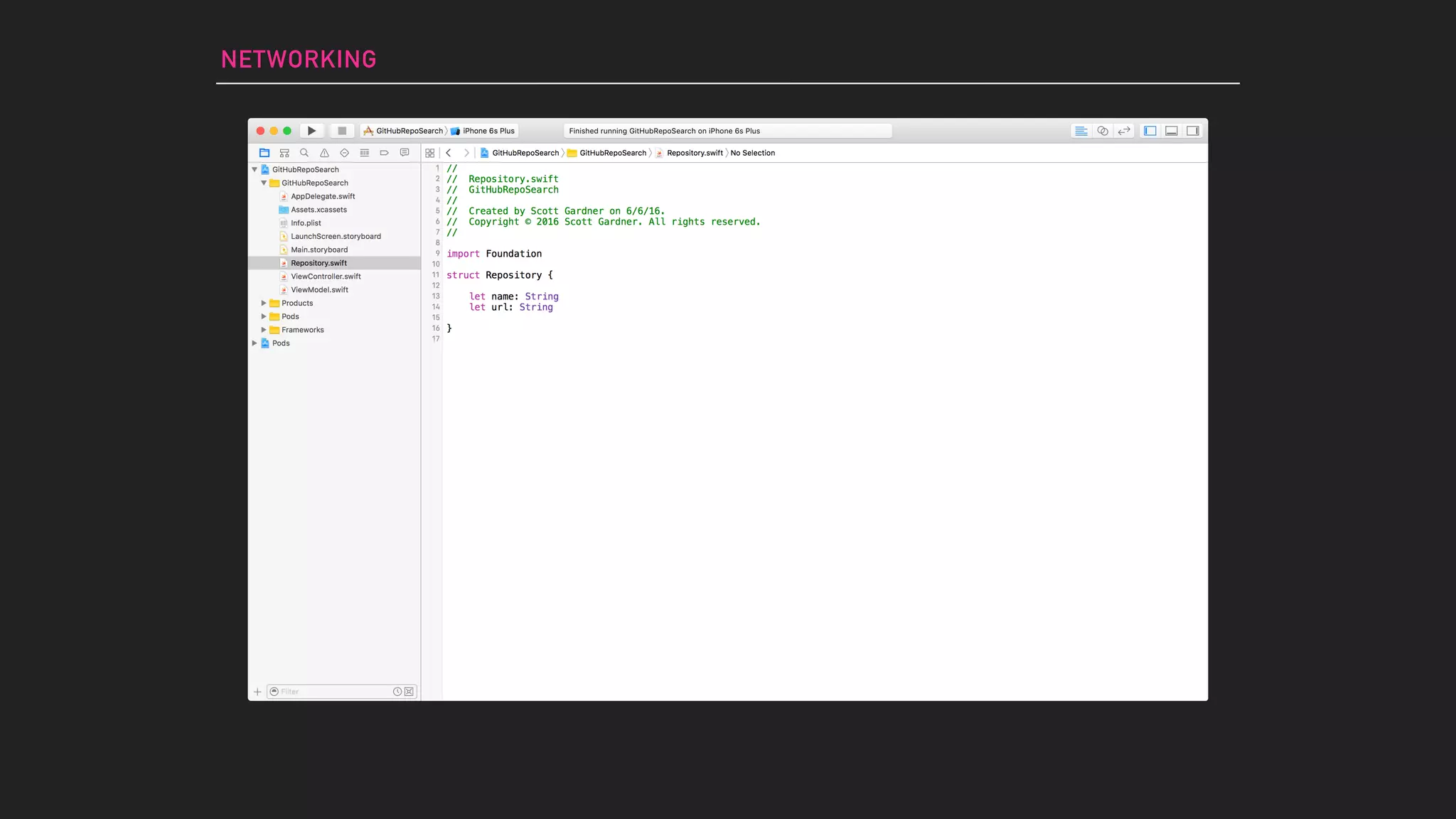Open Main.storyboard from the file list
The height and width of the screenshot is (819, 1456).
click(x=319, y=250)
